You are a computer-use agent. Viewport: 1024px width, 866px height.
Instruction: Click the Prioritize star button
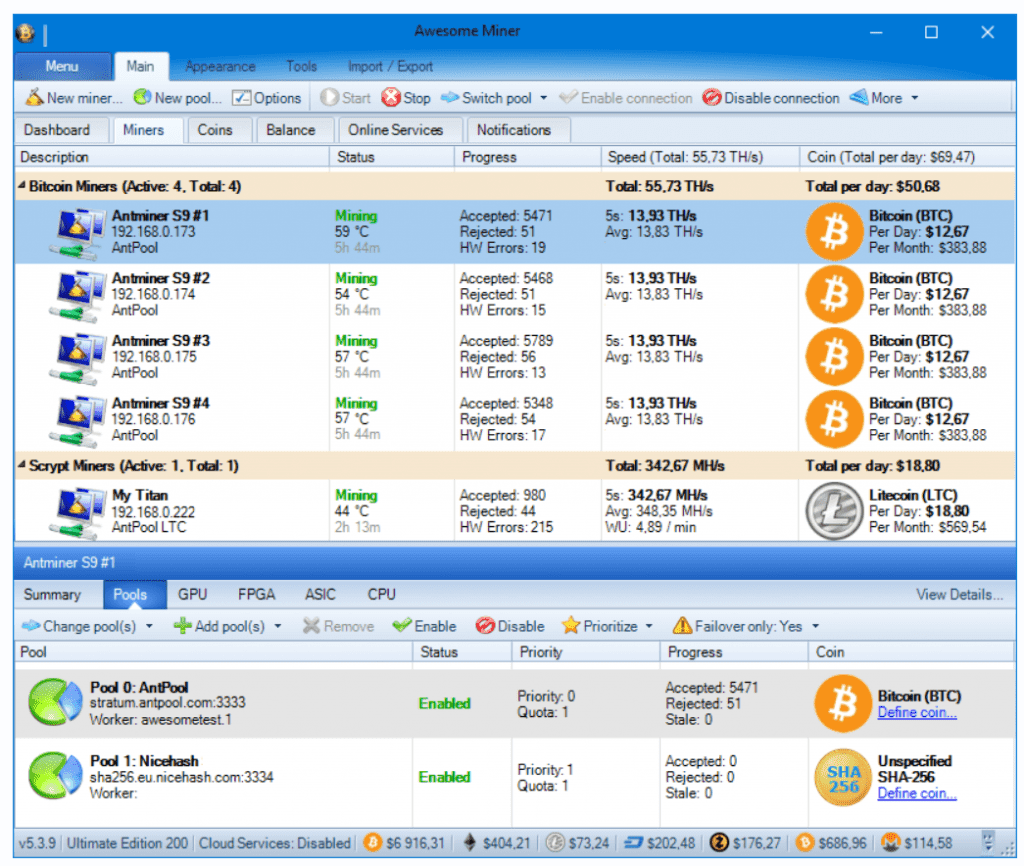600,626
